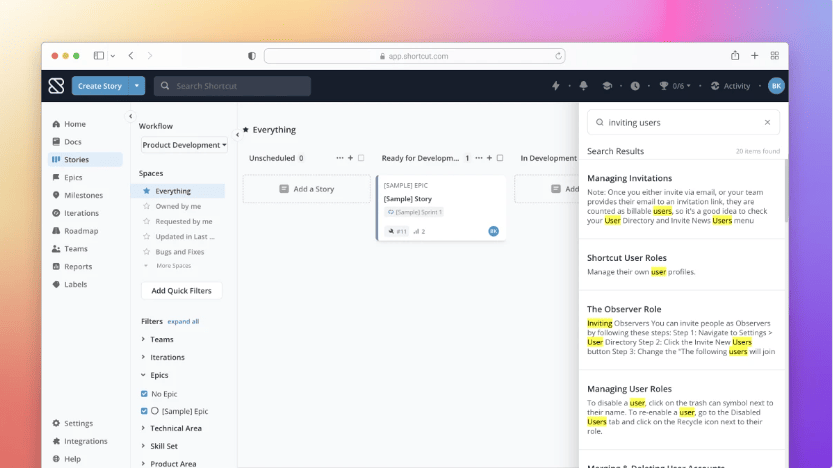Image resolution: width=833 pixels, height=468 pixels.
Task: Toggle the star next to Everything heading
Action: pyautogui.click(x=245, y=130)
